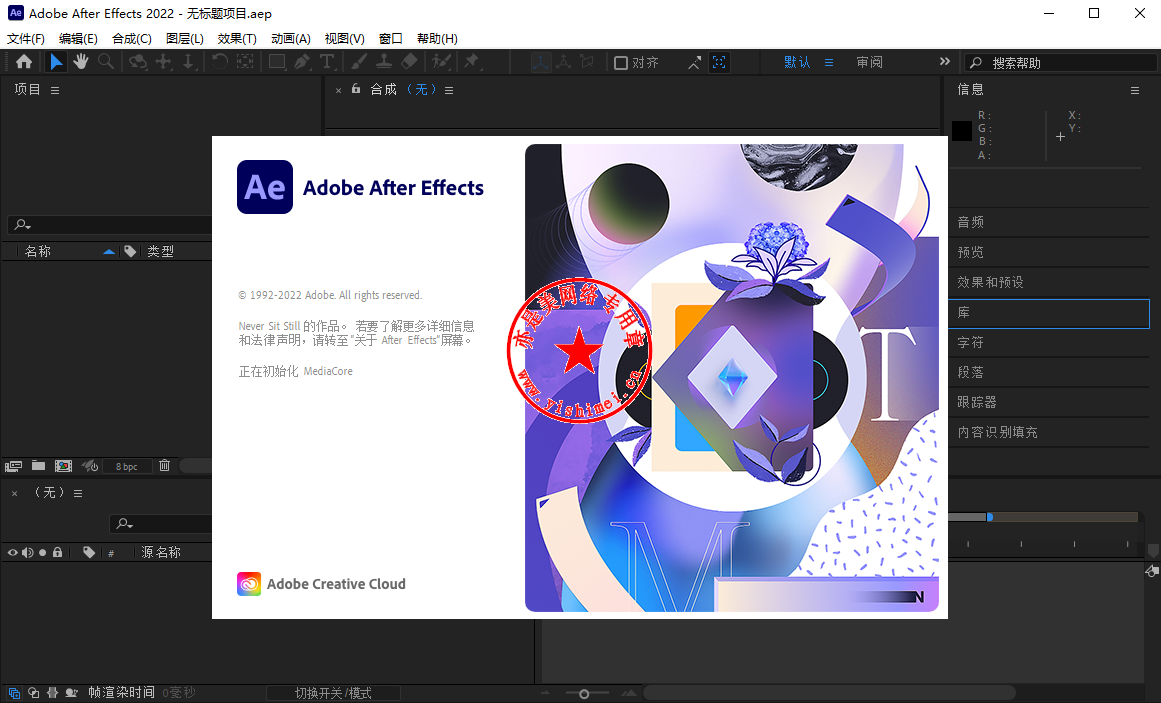Toggle the video eye column in timeline

tap(13, 553)
